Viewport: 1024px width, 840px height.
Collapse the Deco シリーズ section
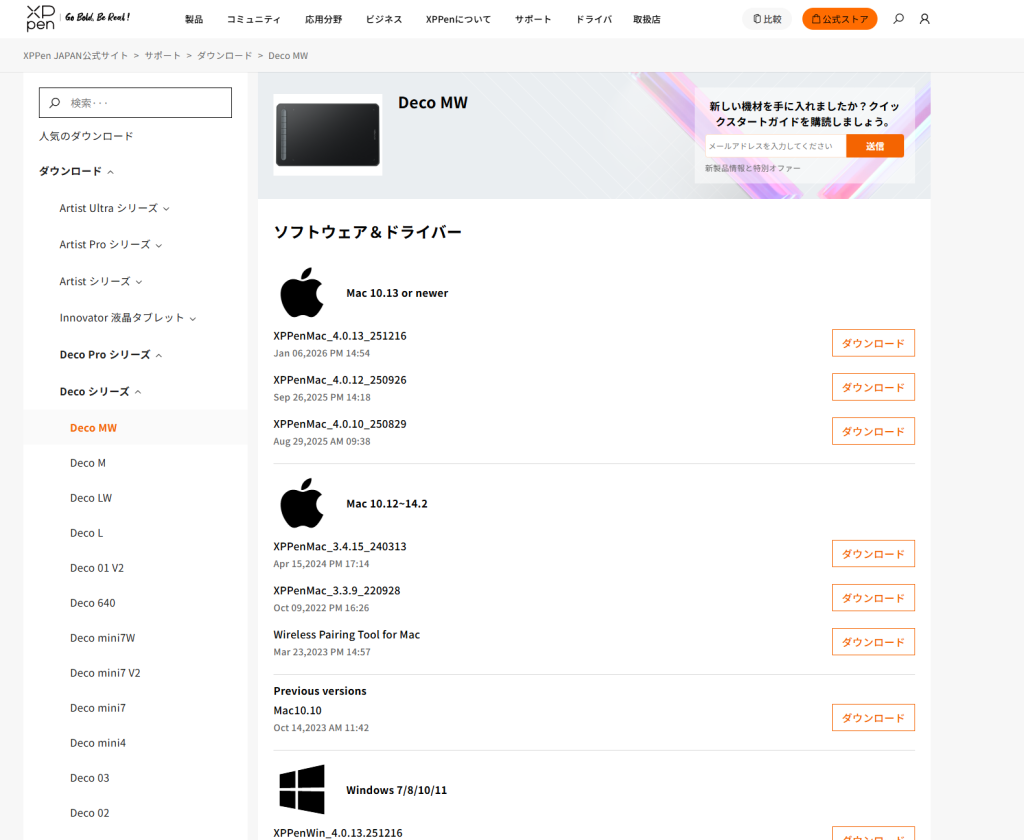pos(100,392)
